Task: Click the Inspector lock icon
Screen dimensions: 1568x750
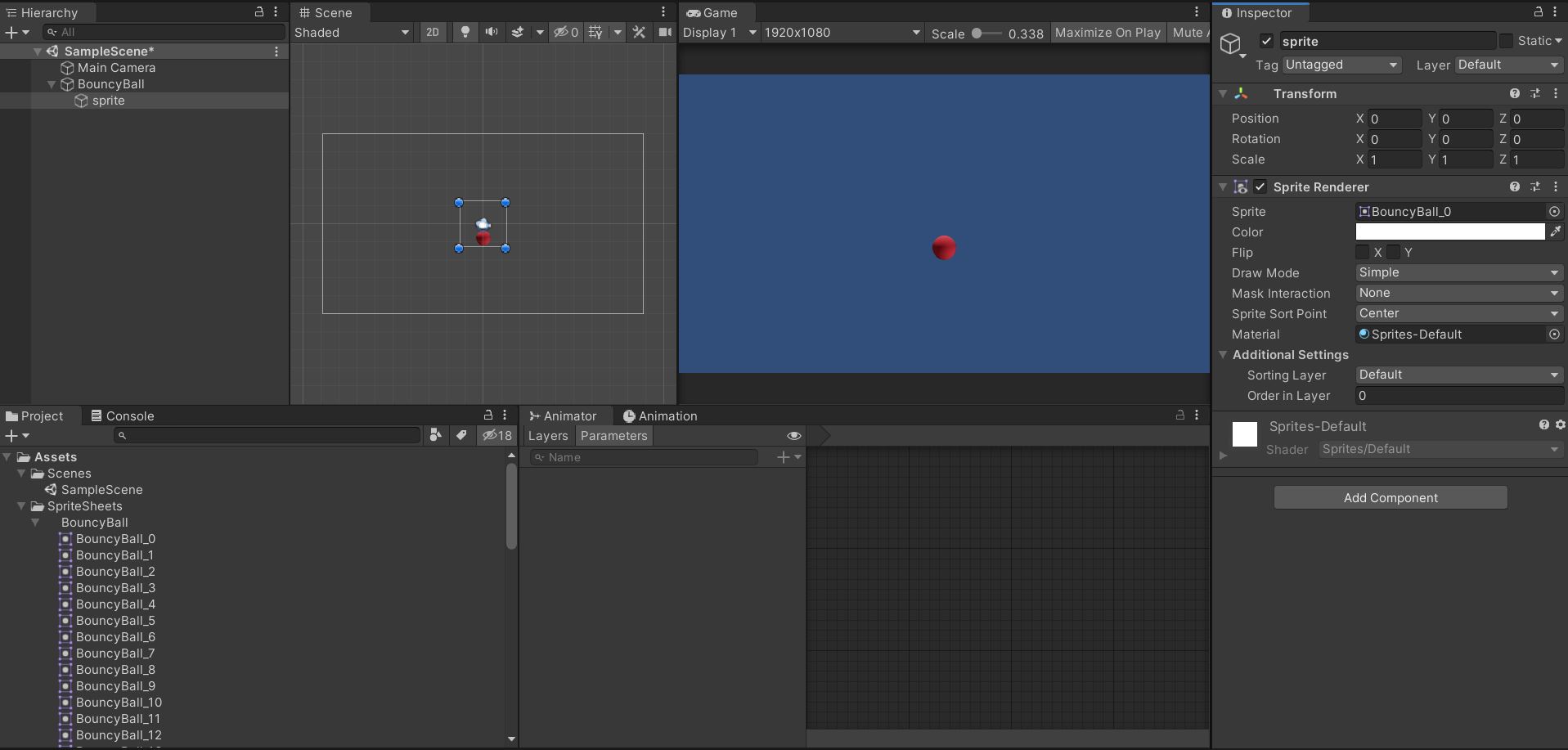Action: tap(1538, 12)
